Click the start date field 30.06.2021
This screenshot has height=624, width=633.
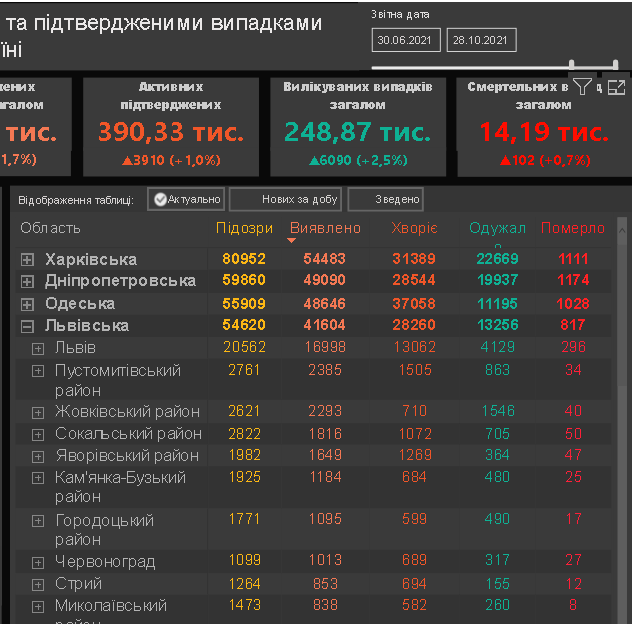[x=405, y=41]
